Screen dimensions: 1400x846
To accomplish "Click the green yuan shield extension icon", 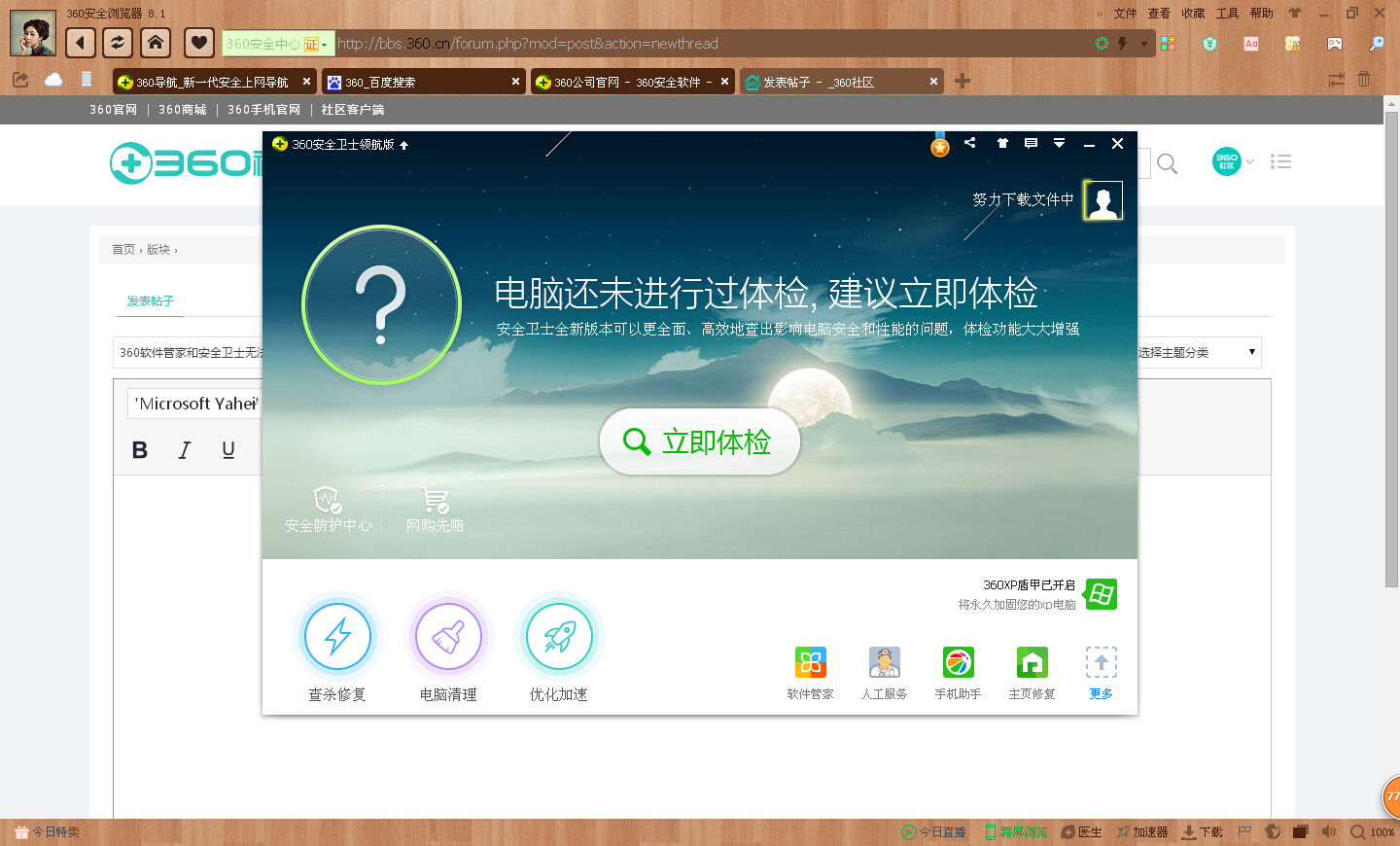I will (1209, 44).
